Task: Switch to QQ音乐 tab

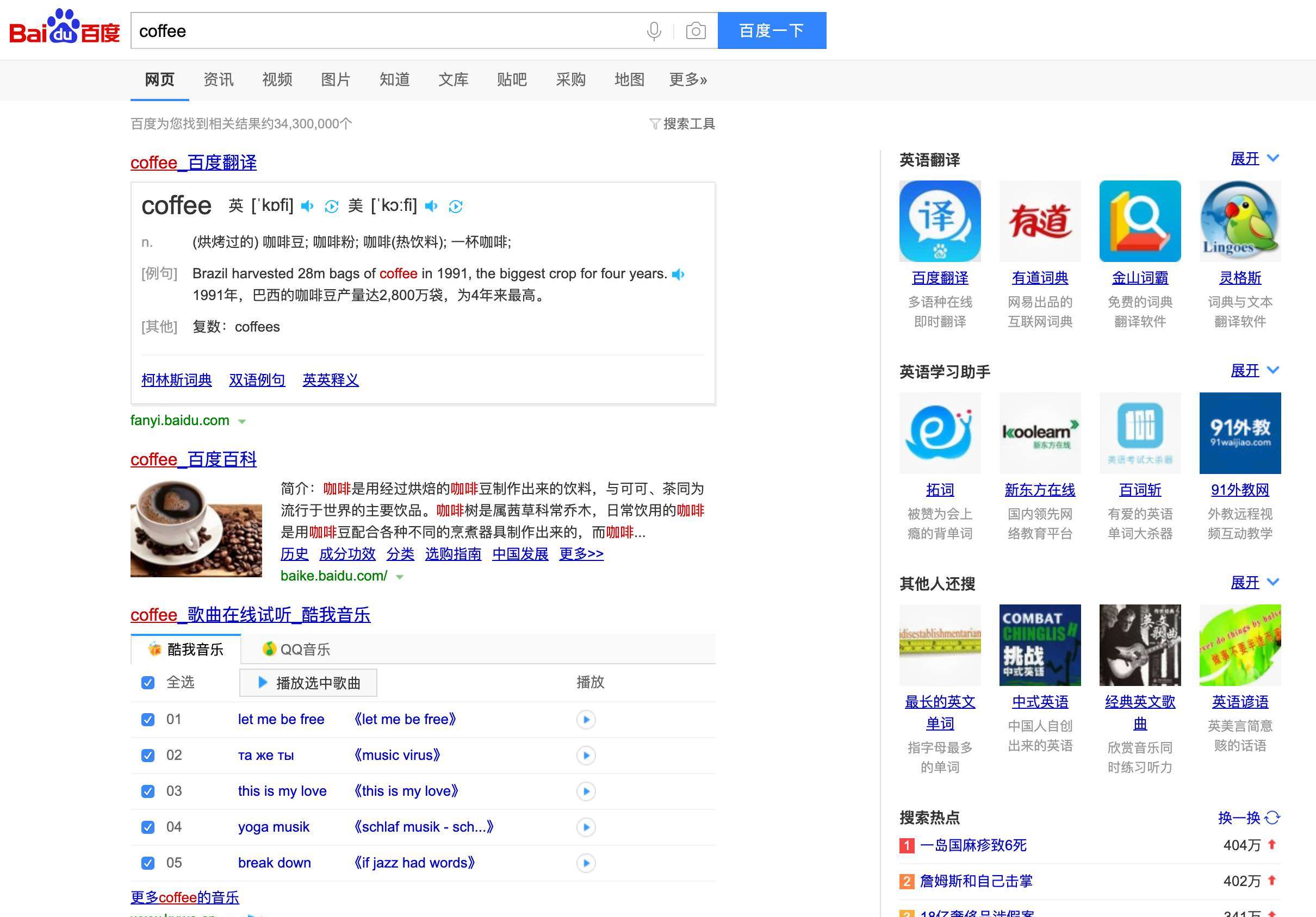Action: click(x=296, y=650)
